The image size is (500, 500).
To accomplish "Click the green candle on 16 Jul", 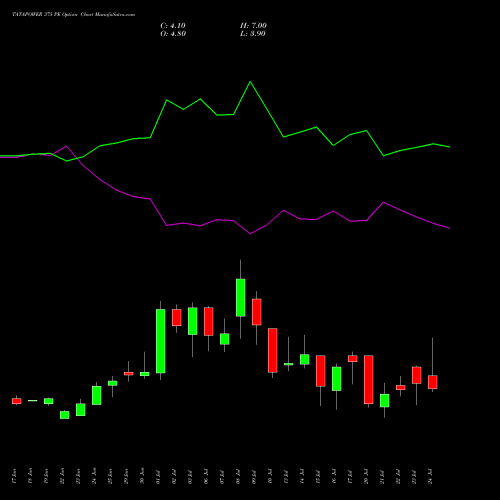I will [337, 379].
